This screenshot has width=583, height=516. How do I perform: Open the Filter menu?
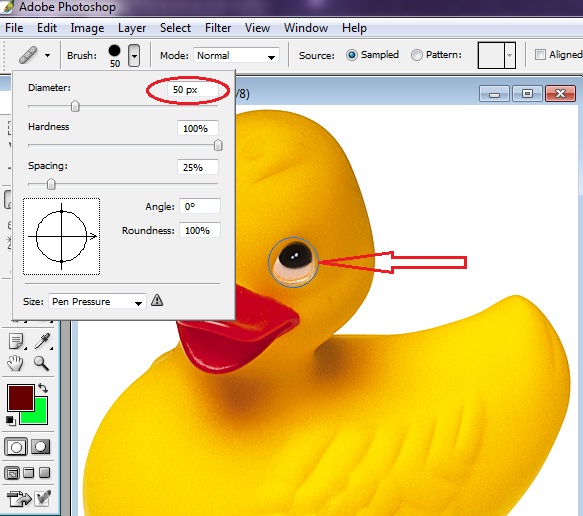(218, 28)
